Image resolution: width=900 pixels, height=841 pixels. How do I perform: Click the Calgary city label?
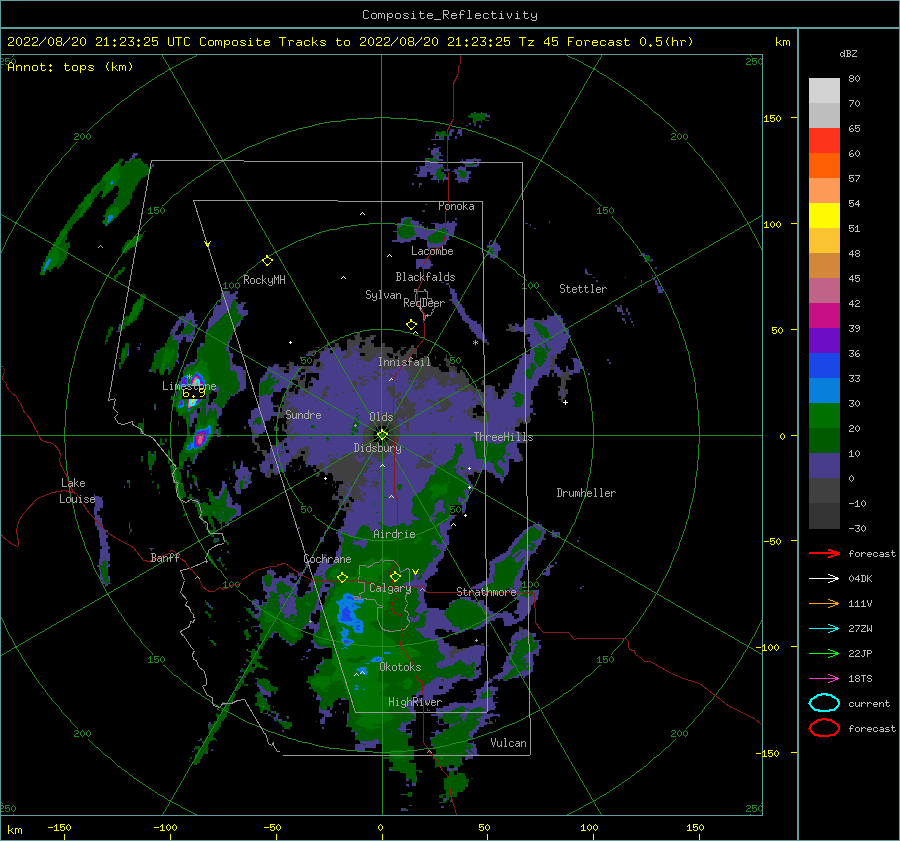click(390, 588)
